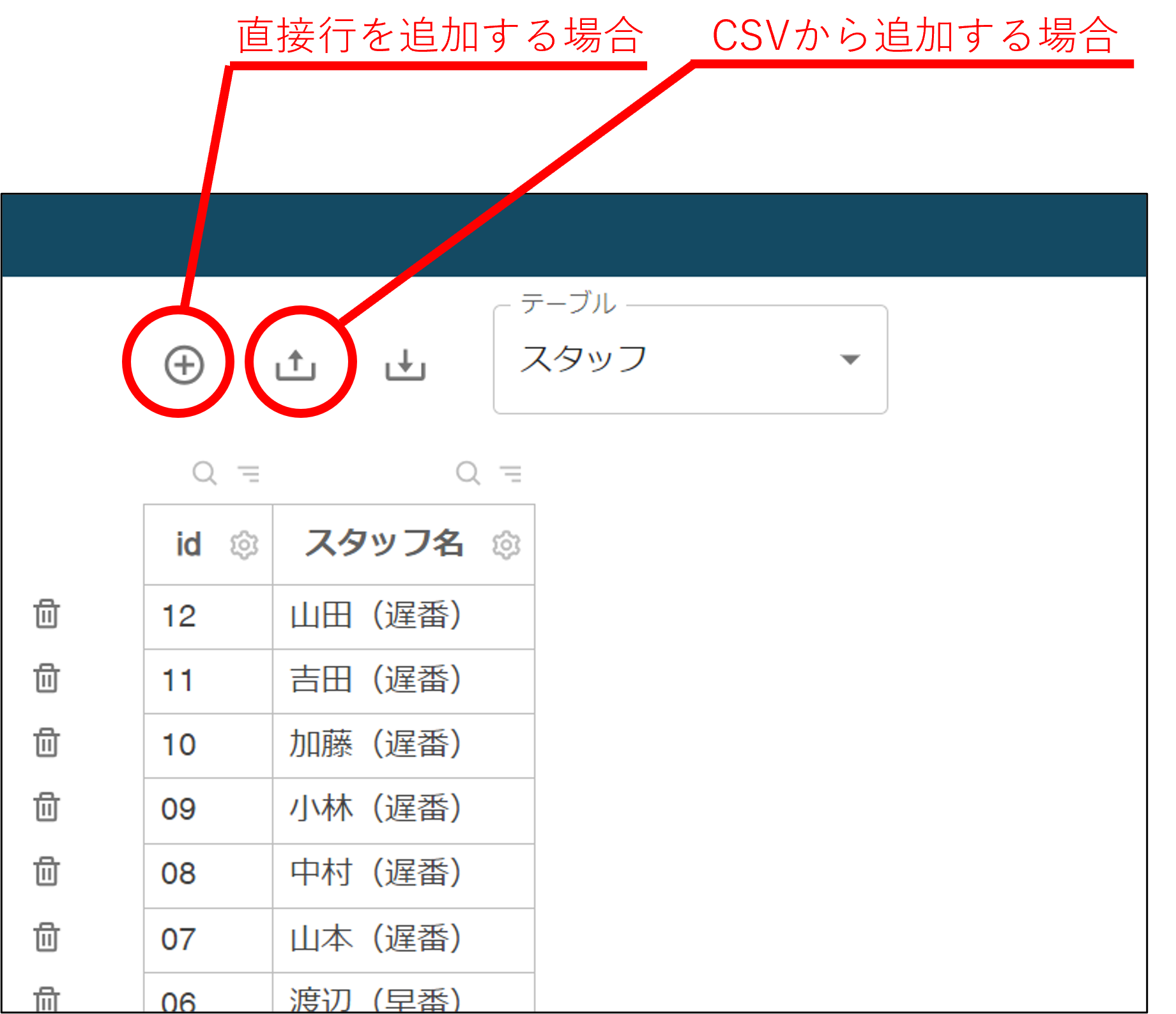This screenshot has width=1176, height=1014.
Task: Click the sort icon above id column
Action: point(249,473)
